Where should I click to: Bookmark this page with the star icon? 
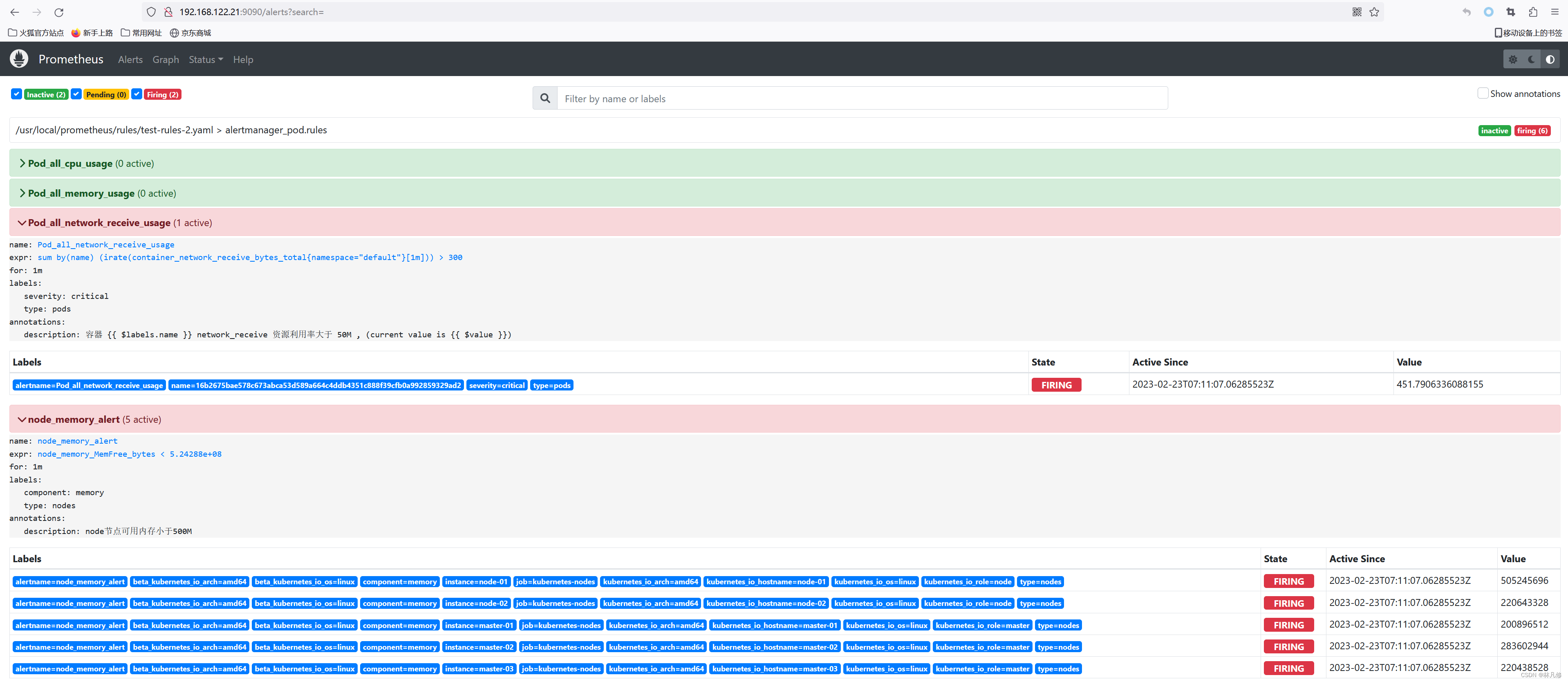click(1374, 12)
